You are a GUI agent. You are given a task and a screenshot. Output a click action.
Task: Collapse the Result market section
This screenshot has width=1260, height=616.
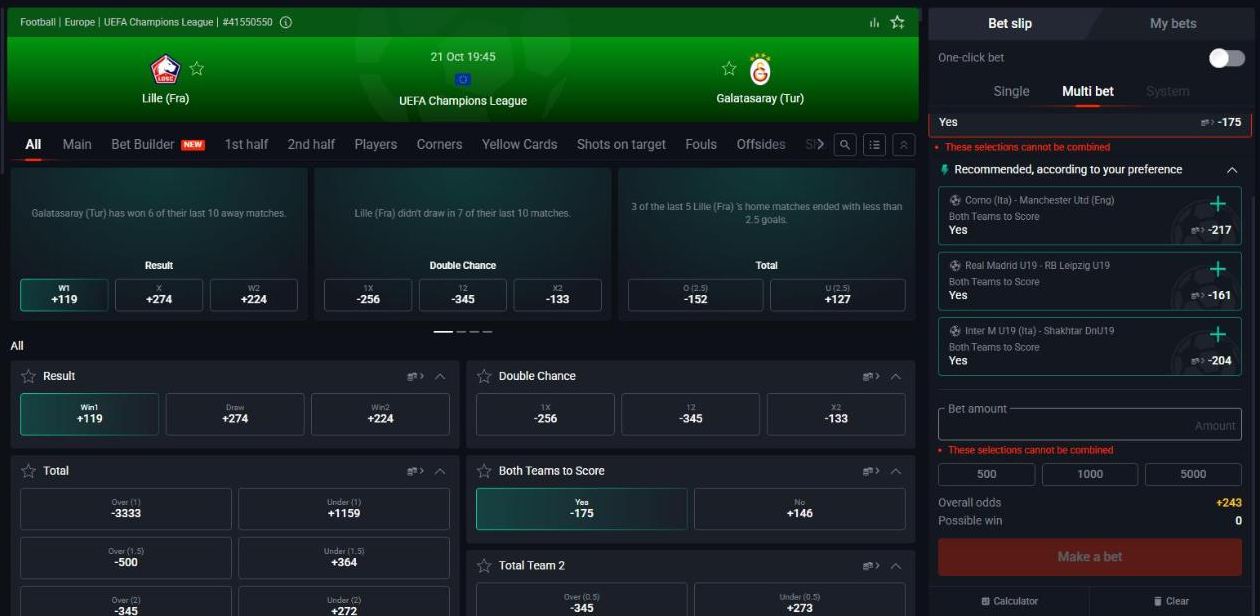pos(440,377)
